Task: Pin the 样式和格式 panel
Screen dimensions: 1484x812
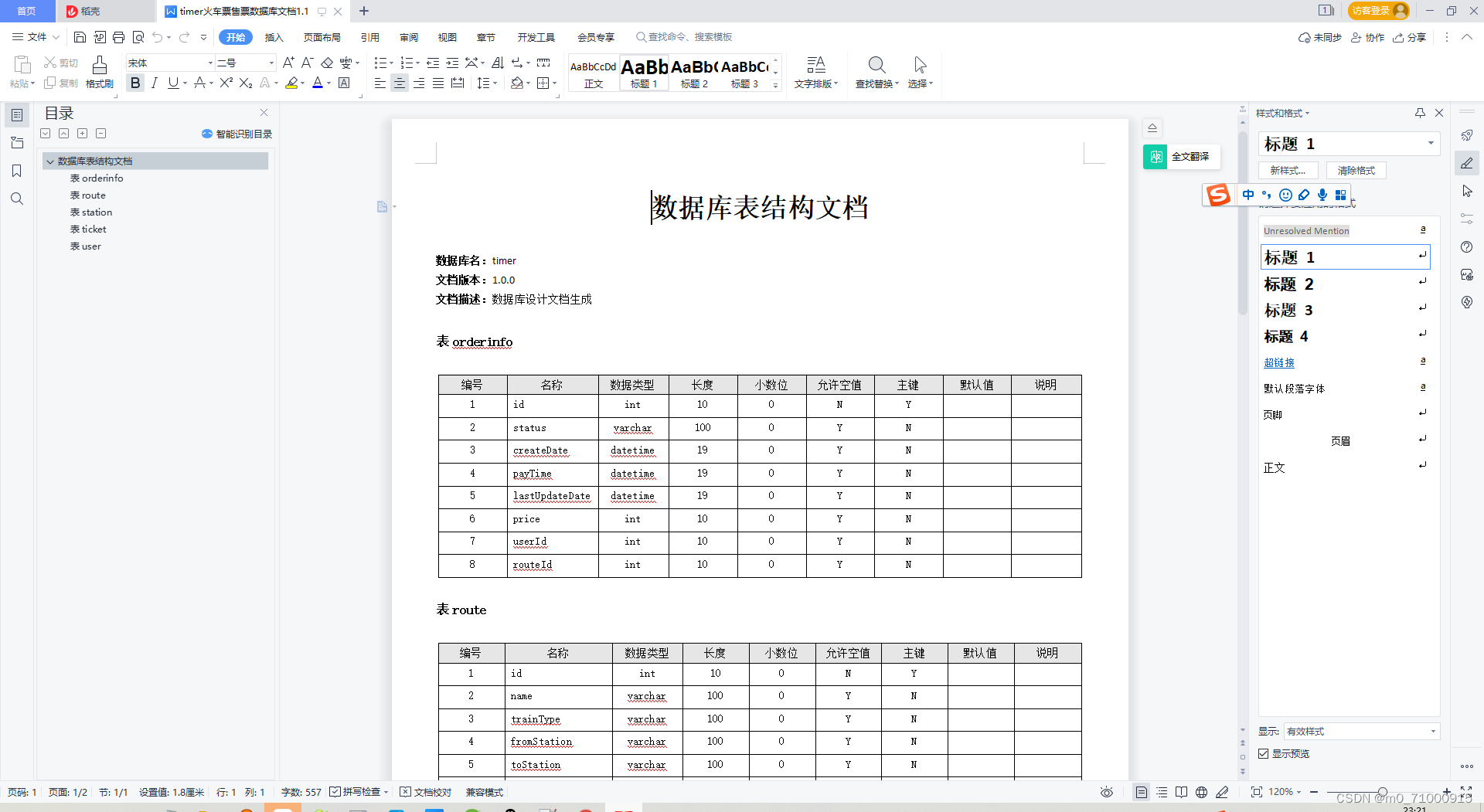Action: [x=1419, y=113]
